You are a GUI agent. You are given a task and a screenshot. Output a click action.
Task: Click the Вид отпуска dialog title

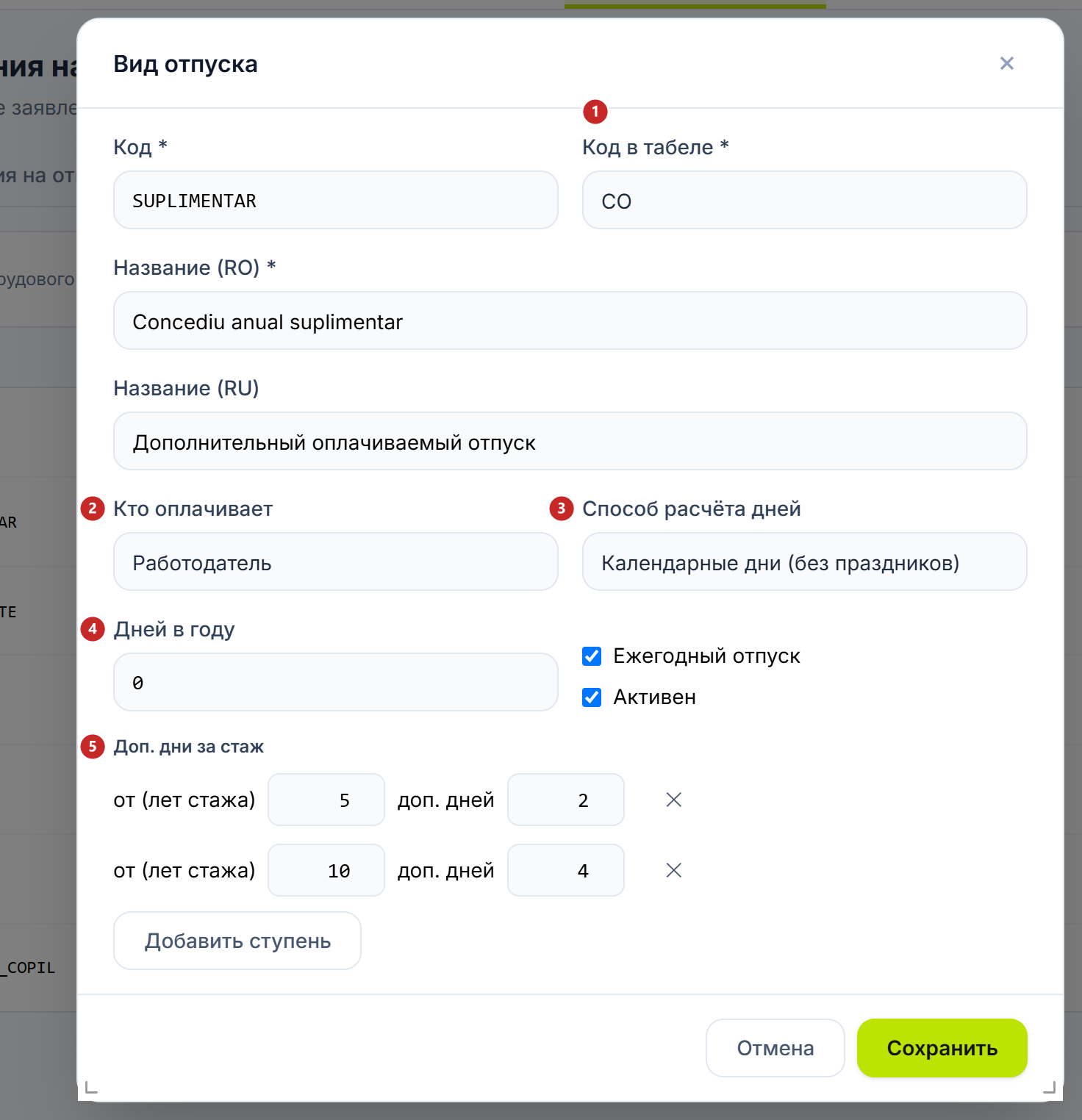point(185,64)
